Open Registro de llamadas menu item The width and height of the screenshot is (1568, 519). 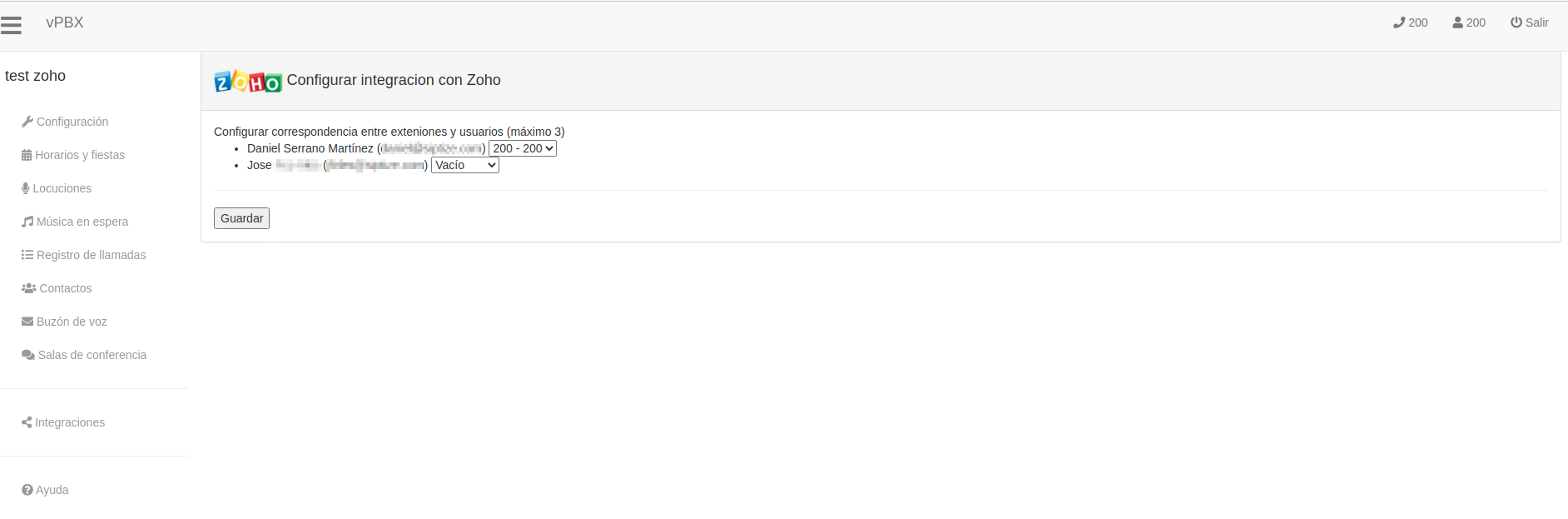click(x=84, y=255)
